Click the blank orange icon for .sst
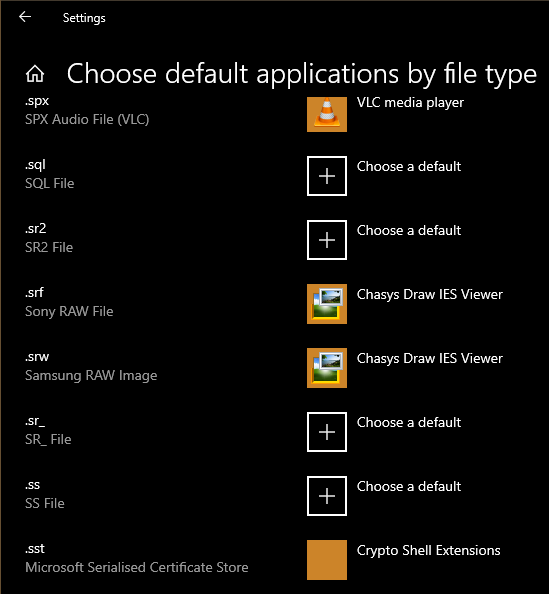The image size is (549, 594). (x=327, y=560)
